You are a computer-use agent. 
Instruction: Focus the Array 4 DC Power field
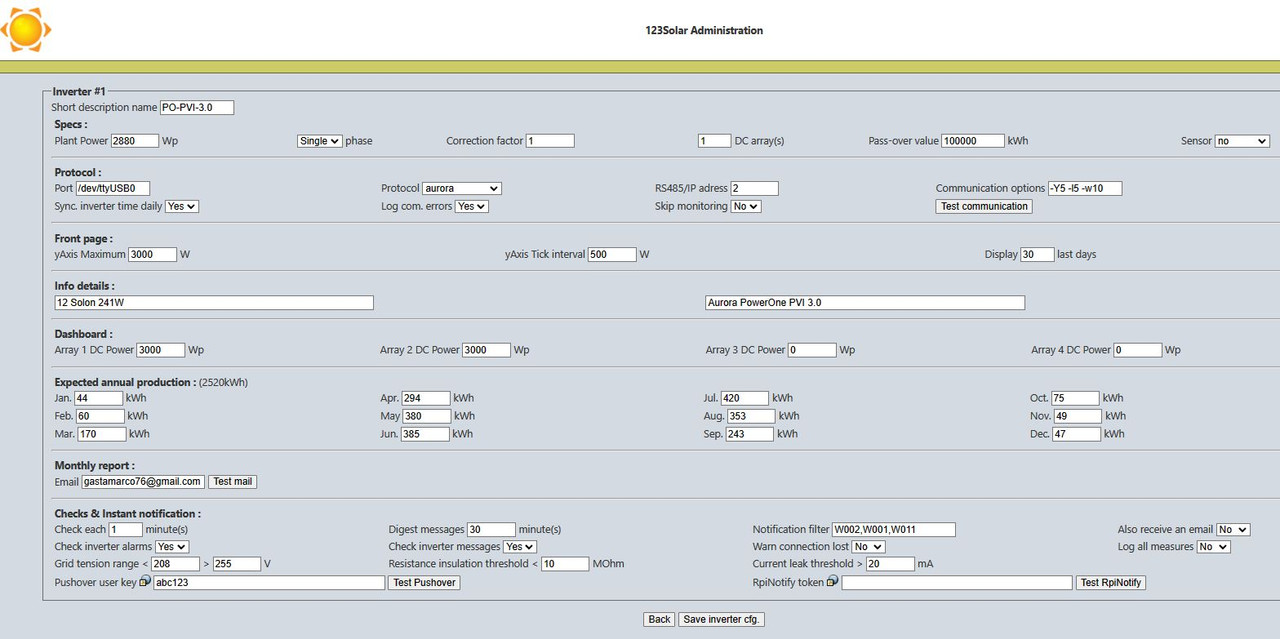[x=1138, y=350]
